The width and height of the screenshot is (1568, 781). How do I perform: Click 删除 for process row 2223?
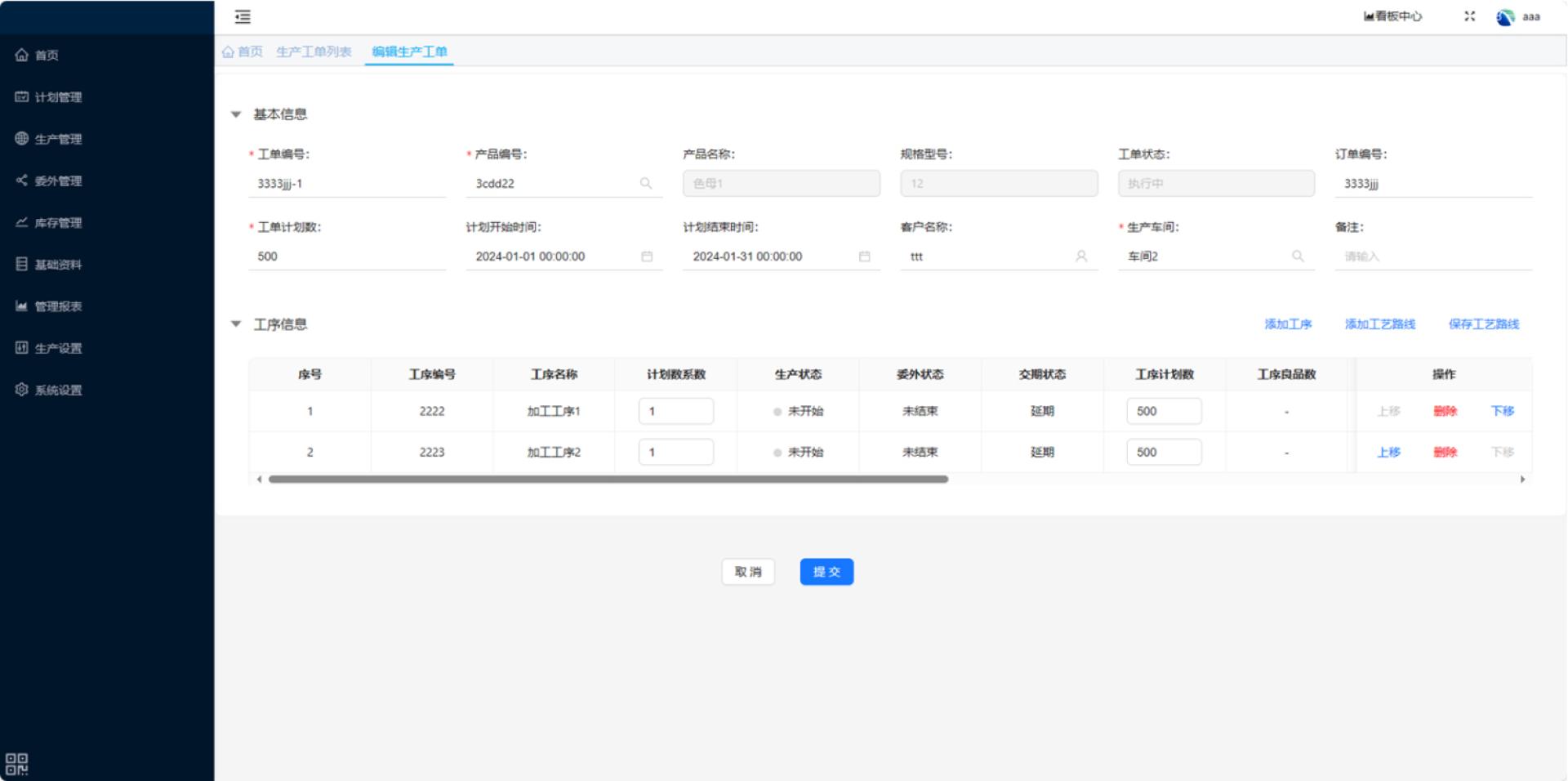click(1445, 452)
